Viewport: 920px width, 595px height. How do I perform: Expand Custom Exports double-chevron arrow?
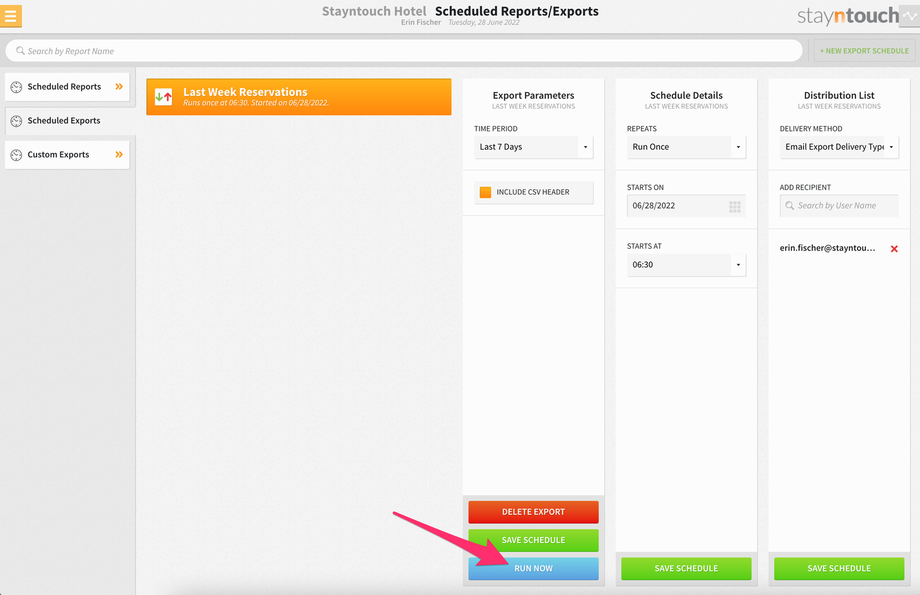pyautogui.click(x=119, y=155)
